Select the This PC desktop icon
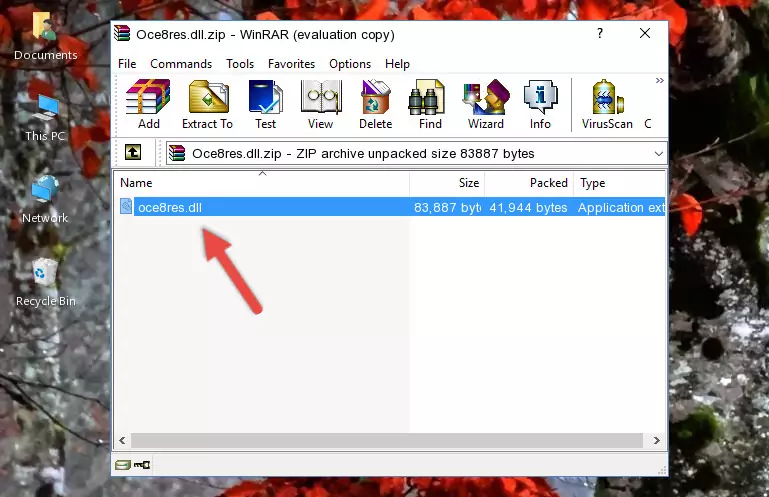This screenshot has width=769, height=497. [x=45, y=118]
